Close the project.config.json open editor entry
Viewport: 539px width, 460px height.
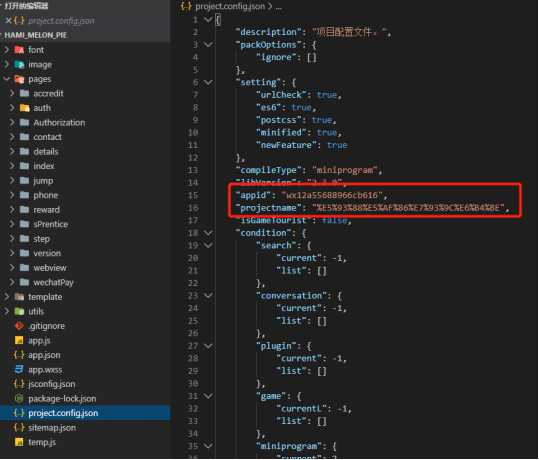point(8,21)
